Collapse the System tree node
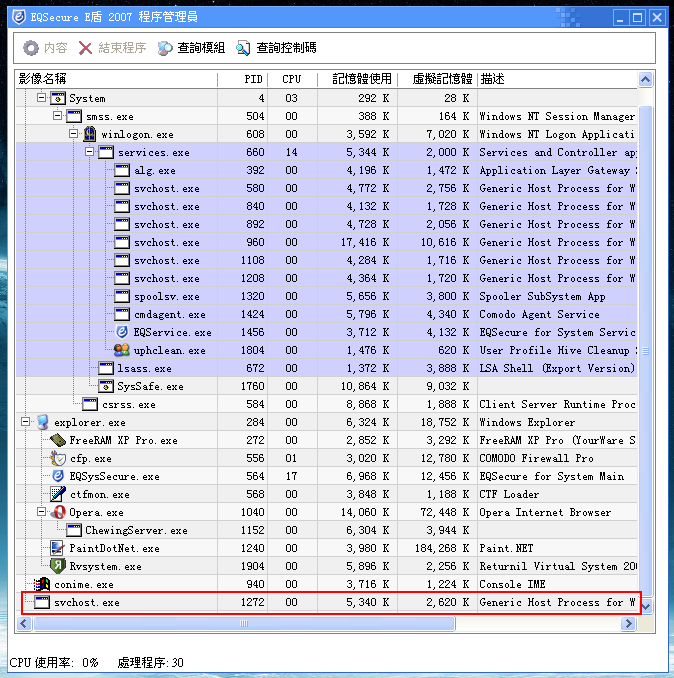674x678 pixels. tap(41, 98)
